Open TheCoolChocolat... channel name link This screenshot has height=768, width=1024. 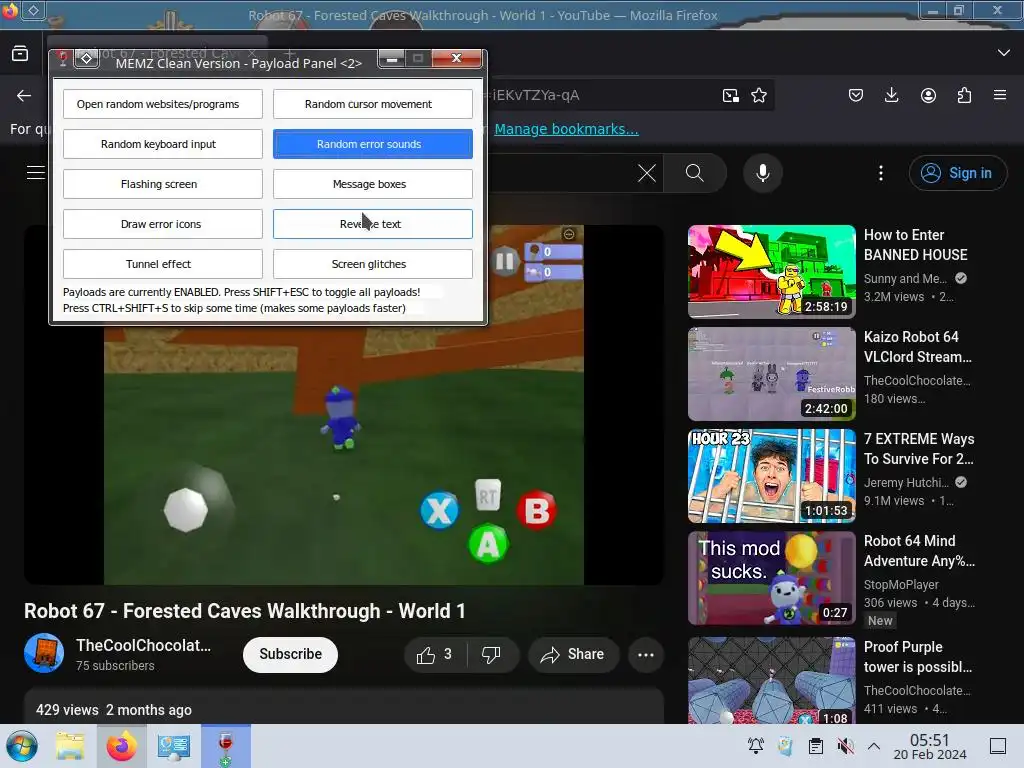[x=144, y=645]
